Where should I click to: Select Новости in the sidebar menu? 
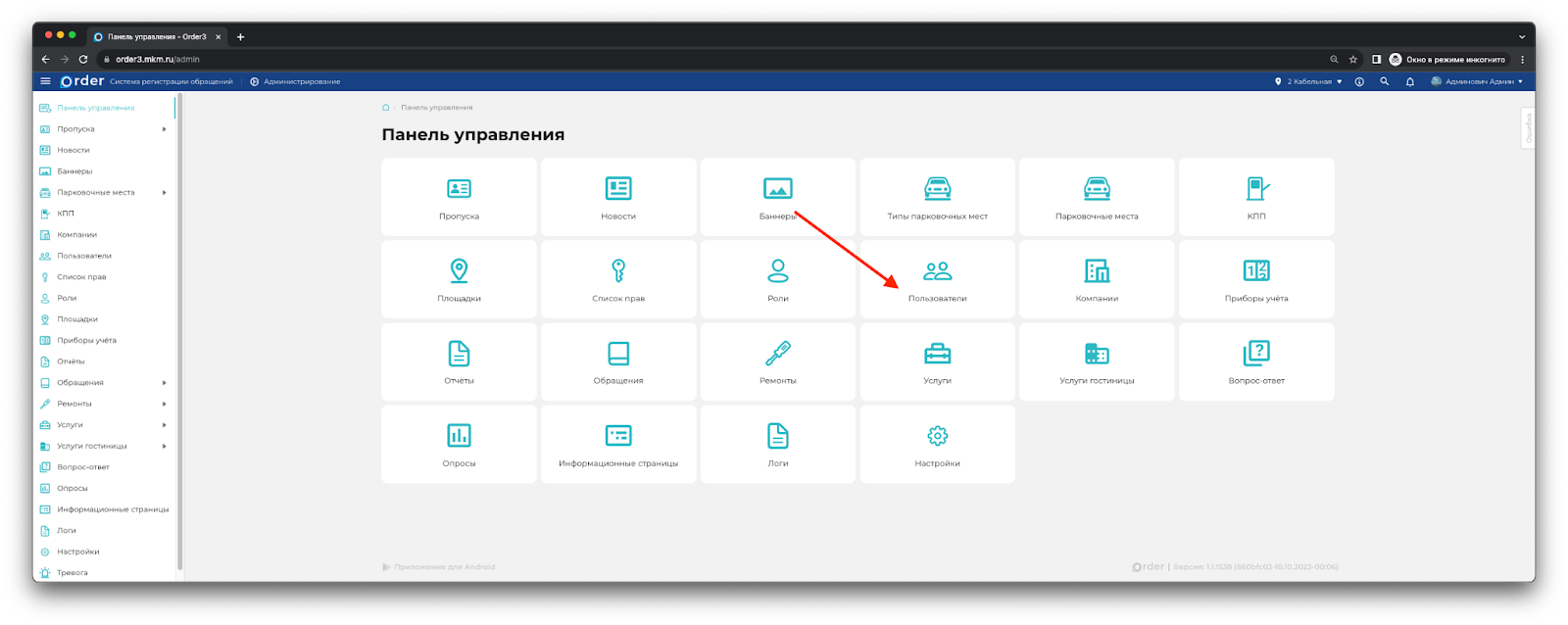[73, 150]
